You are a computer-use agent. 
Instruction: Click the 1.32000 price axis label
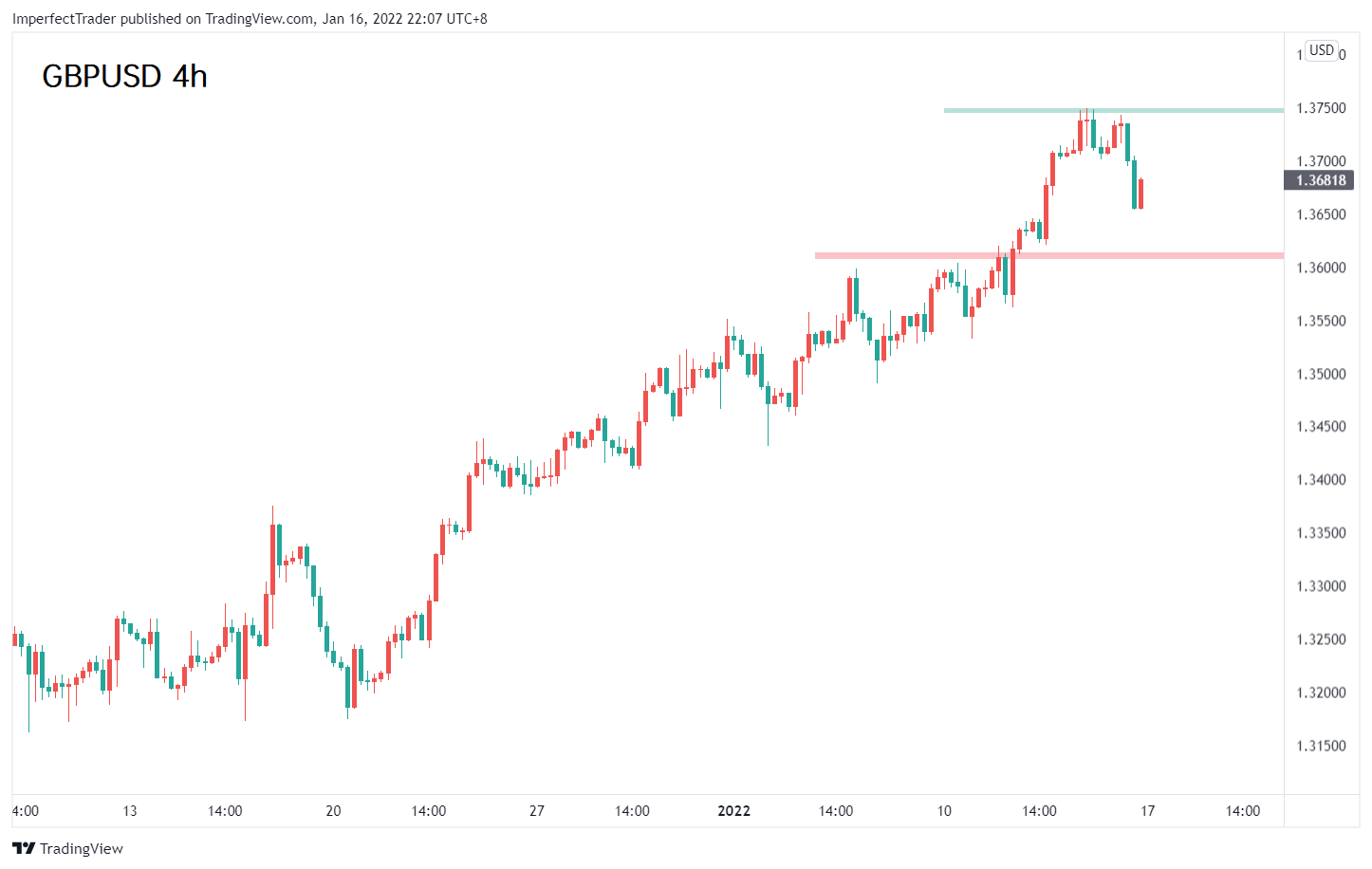click(x=1321, y=693)
